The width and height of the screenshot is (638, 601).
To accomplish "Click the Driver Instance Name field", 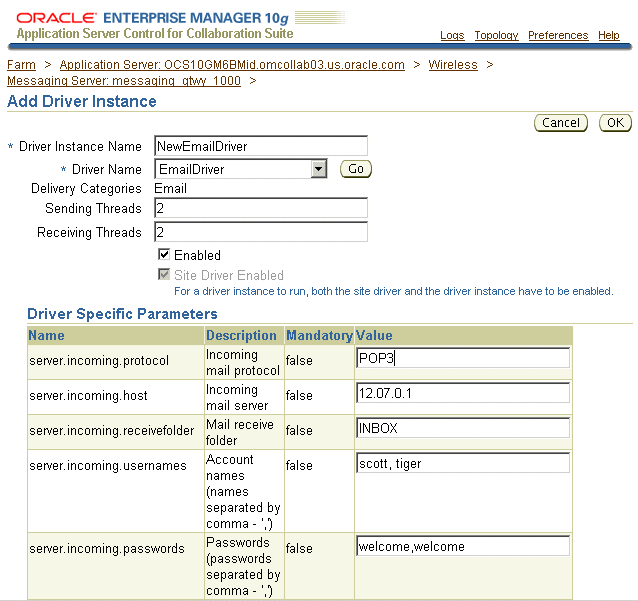I will click(x=261, y=146).
